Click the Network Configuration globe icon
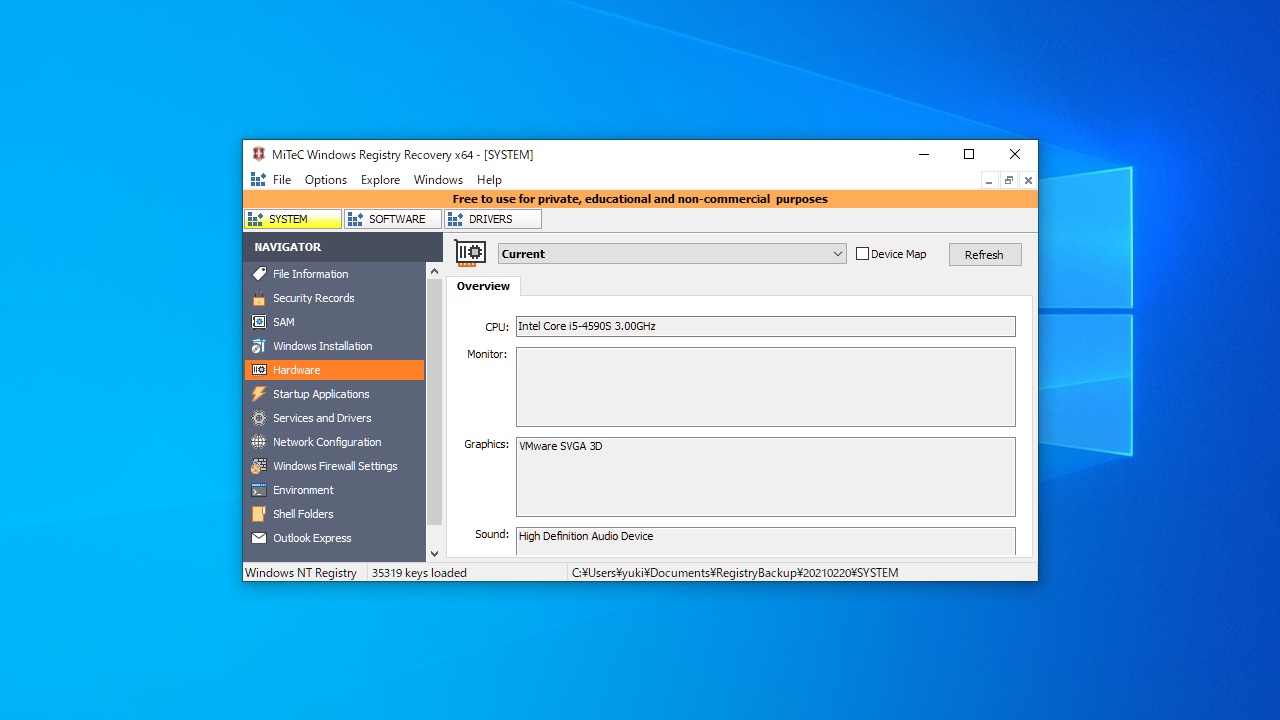The height and width of the screenshot is (720, 1280). [259, 442]
